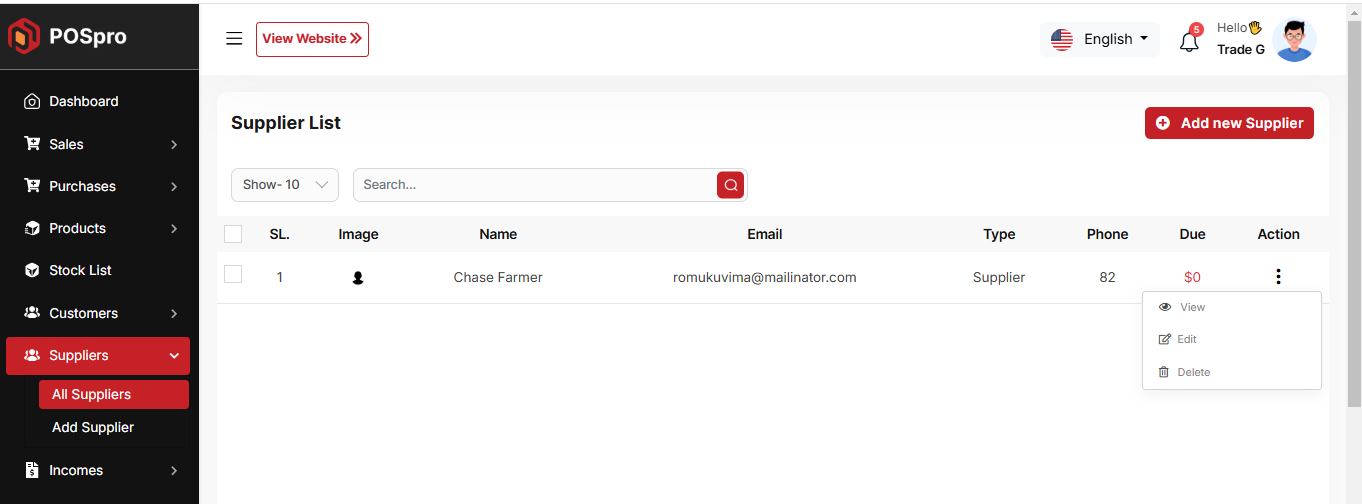This screenshot has width=1362, height=504.
Task: Choose Delete from the action menu
Action: pyautogui.click(x=1193, y=372)
